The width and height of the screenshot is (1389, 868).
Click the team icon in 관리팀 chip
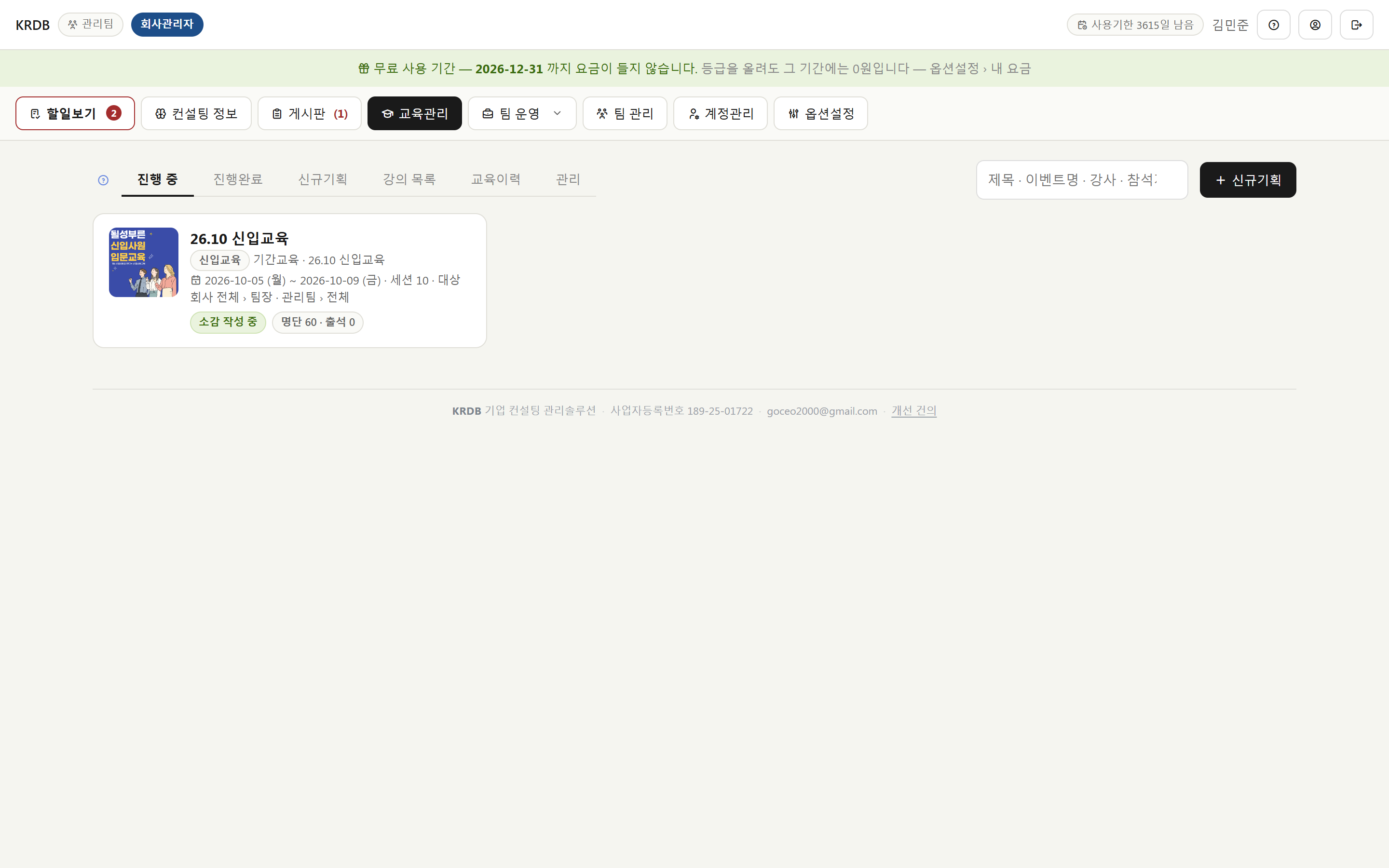(72, 25)
